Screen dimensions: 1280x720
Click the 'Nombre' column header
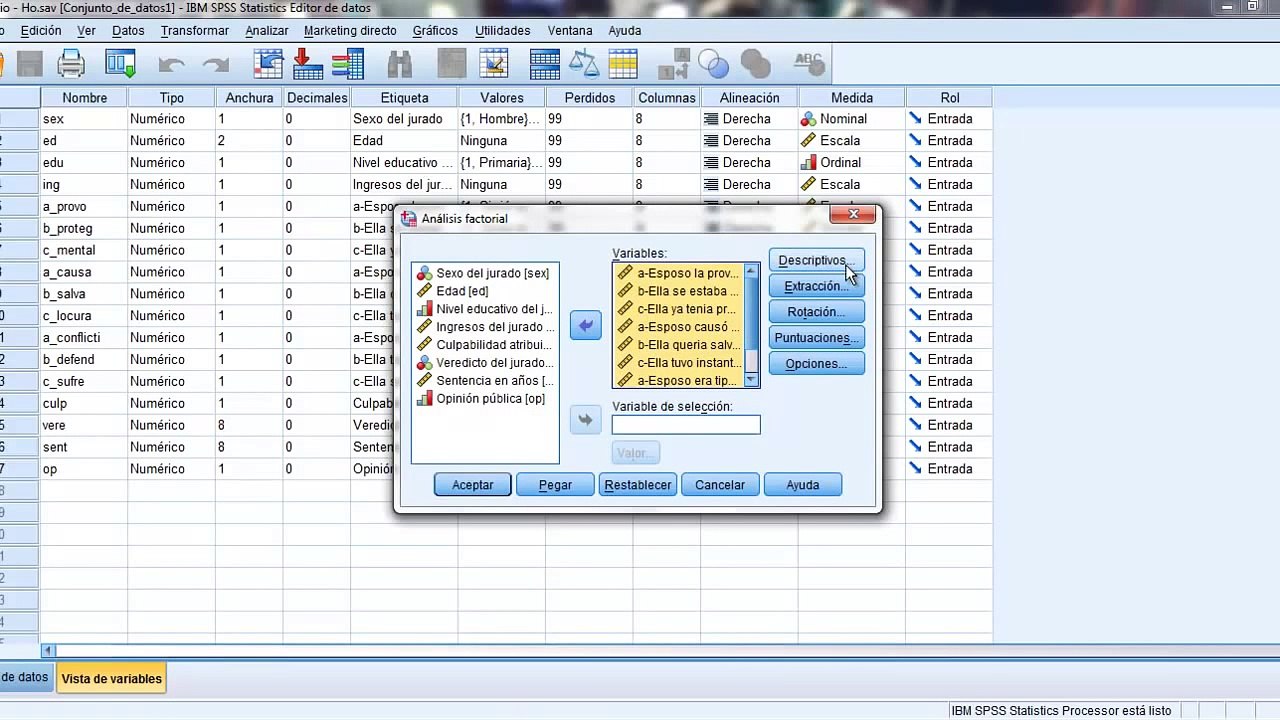coord(84,98)
